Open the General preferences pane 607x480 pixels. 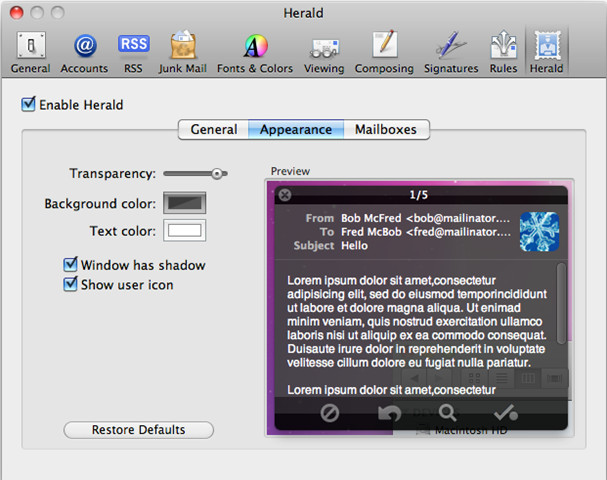coord(31,52)
